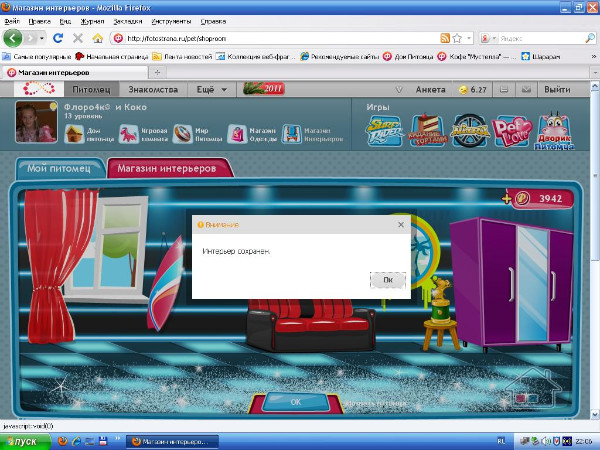Click OK in the saved-interior dialog
The width and height of the screenshot is (600, 450).
[387, 280]
